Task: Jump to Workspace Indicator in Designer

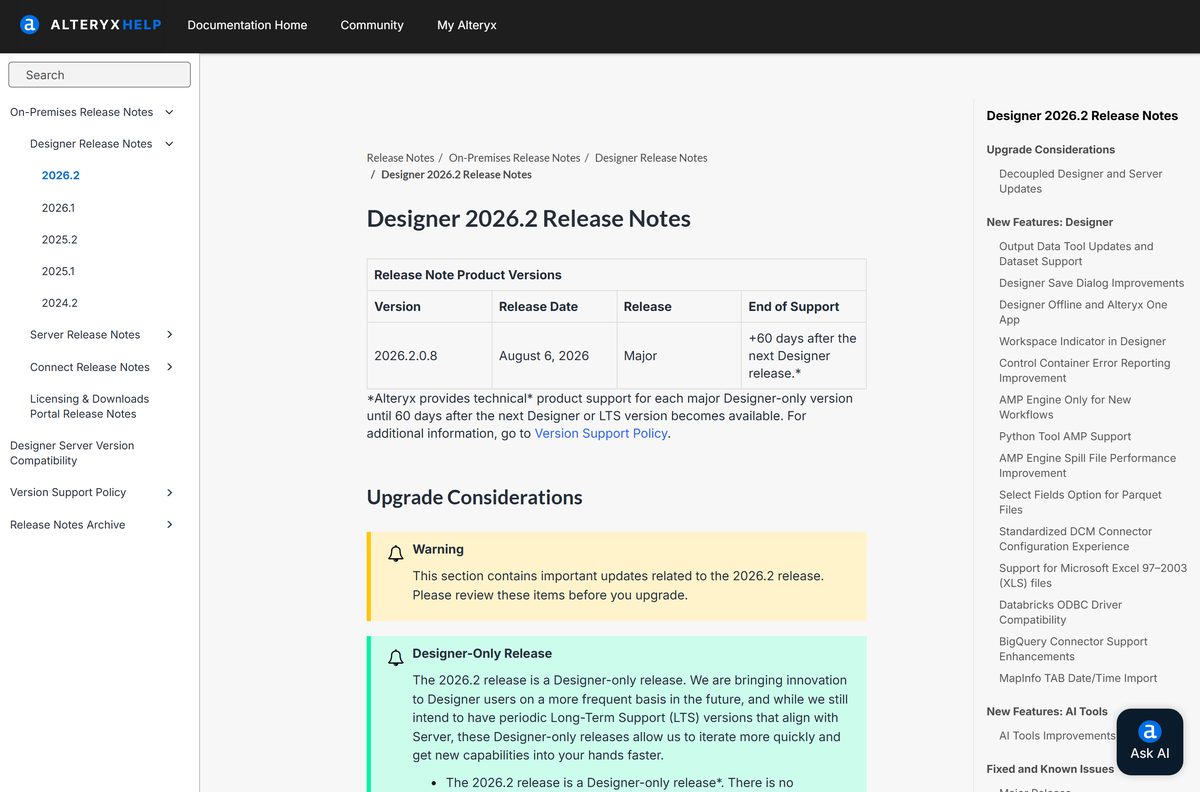Action: (x=1082, y=341)
